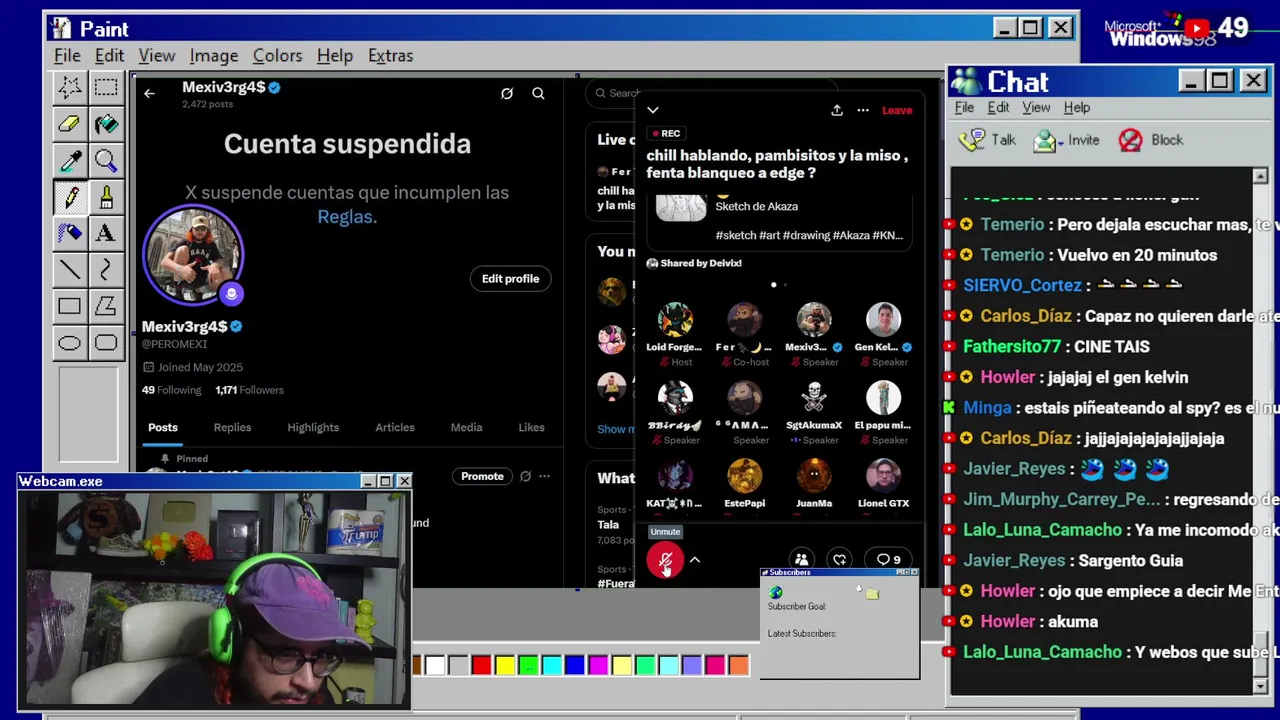Click the Invite button in Chat
Screen dimensions: 1280x720
[1066, 140]
